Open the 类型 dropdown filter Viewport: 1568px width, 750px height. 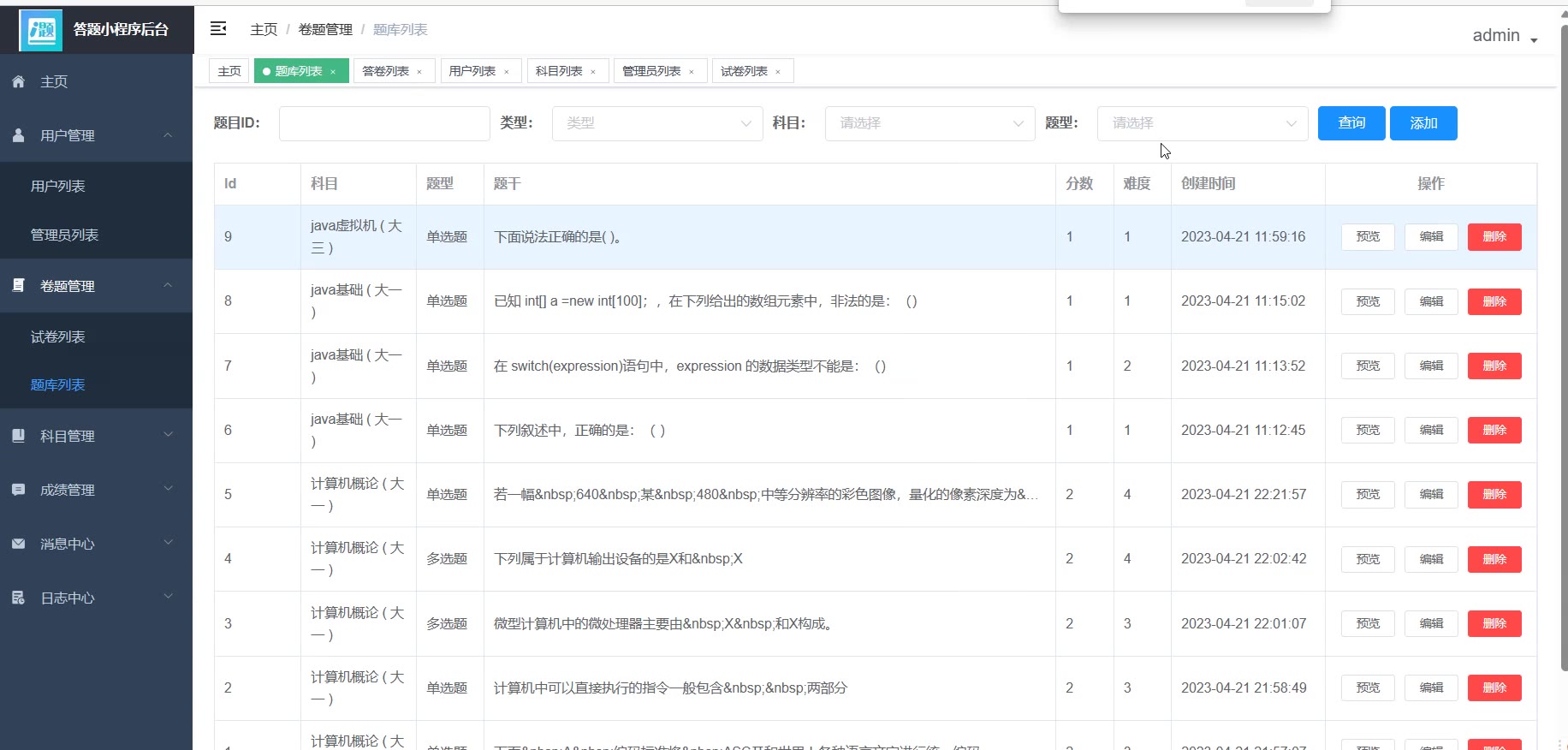point(656,123)
